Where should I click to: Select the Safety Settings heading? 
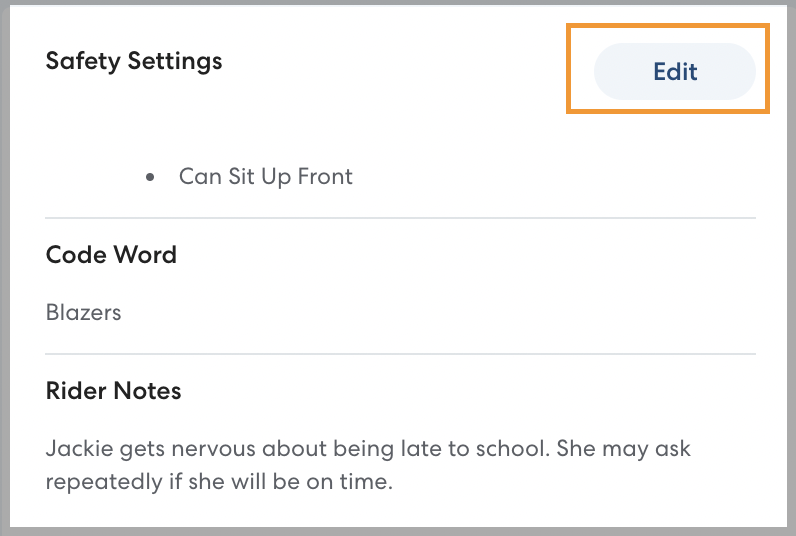(134, 61)
